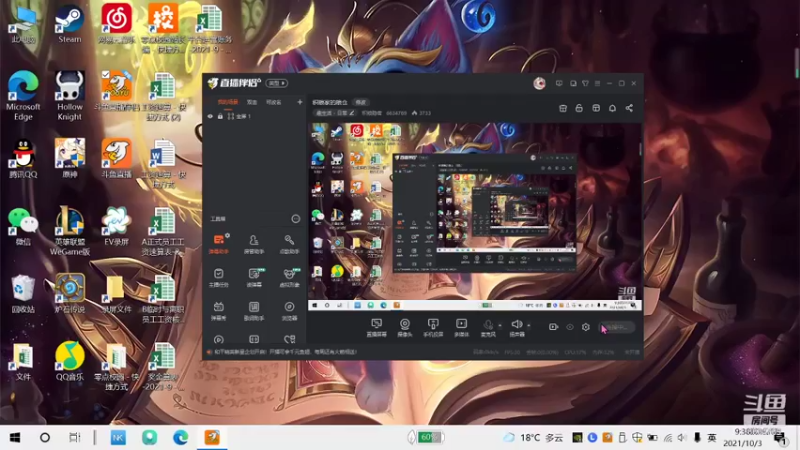Open EV录屏 desktop shortcut

pos(116,227)
